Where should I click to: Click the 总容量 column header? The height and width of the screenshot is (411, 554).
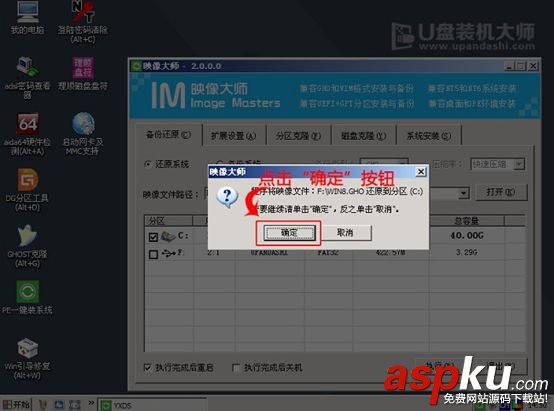point(466,221)
